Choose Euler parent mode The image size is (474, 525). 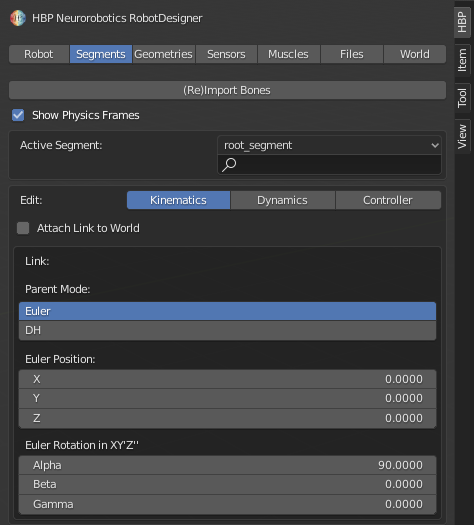pyautogui.click(x=227, y=311)
